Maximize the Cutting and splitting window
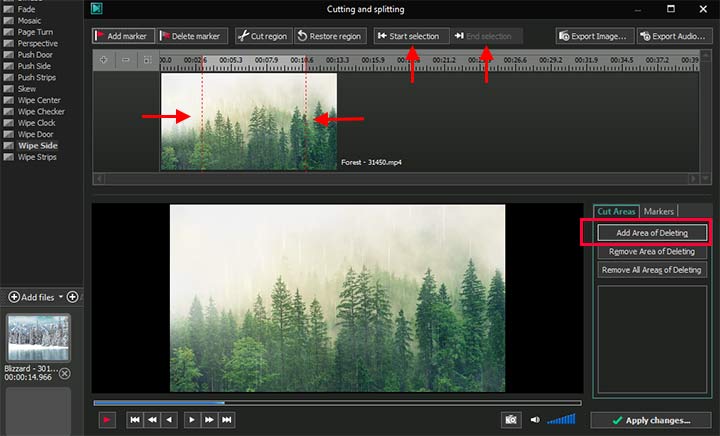 tap(671, 9)
